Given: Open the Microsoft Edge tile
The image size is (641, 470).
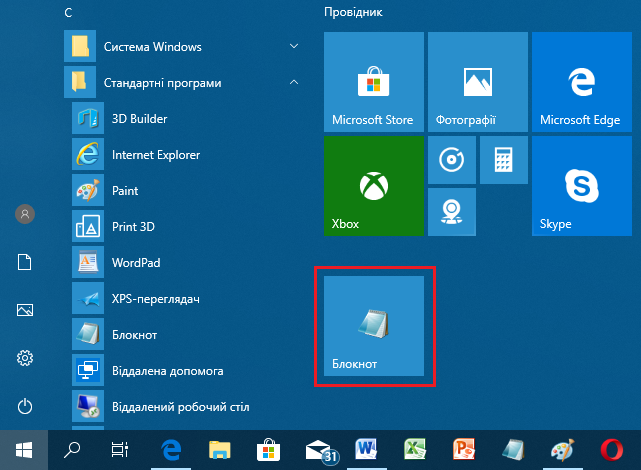Looking at the screenshot, I should (x=582, y=82).
